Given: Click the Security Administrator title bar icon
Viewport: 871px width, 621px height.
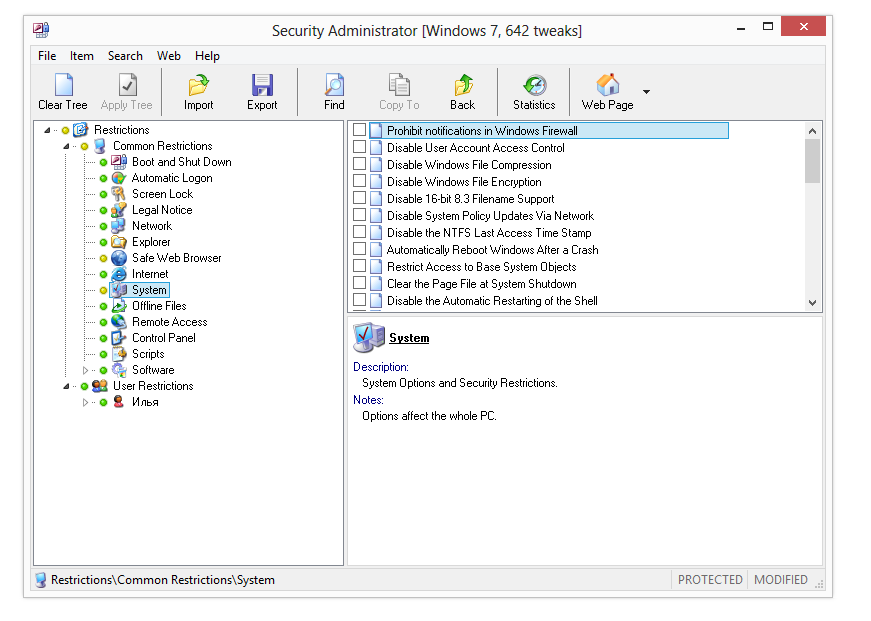Looking at the screenshot, I should pyautogui.click(x=41, y=30).
